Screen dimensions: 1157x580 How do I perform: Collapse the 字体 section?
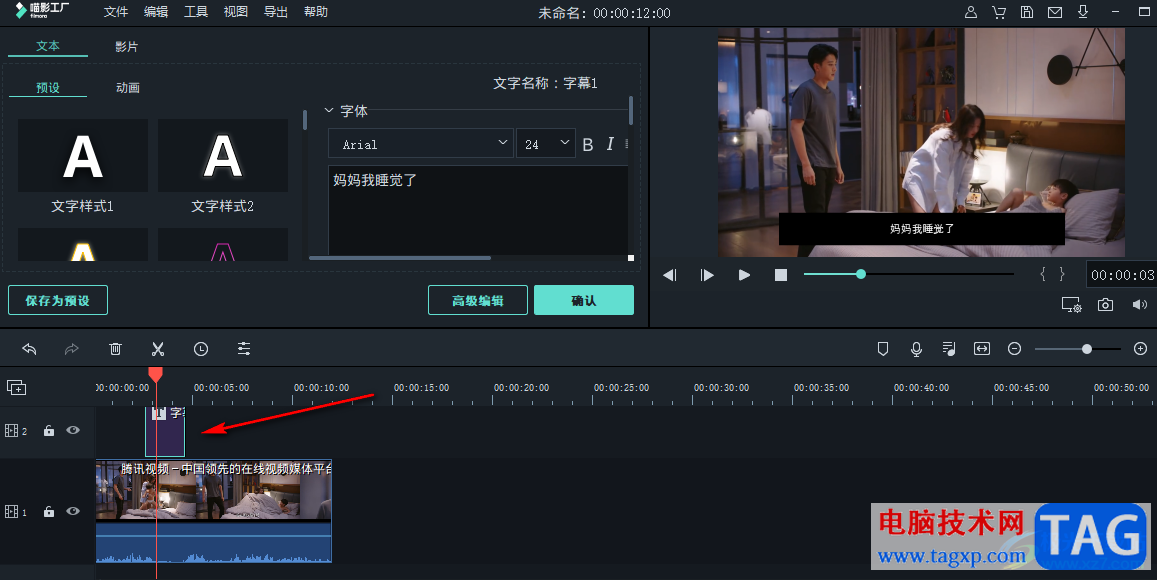329,111
